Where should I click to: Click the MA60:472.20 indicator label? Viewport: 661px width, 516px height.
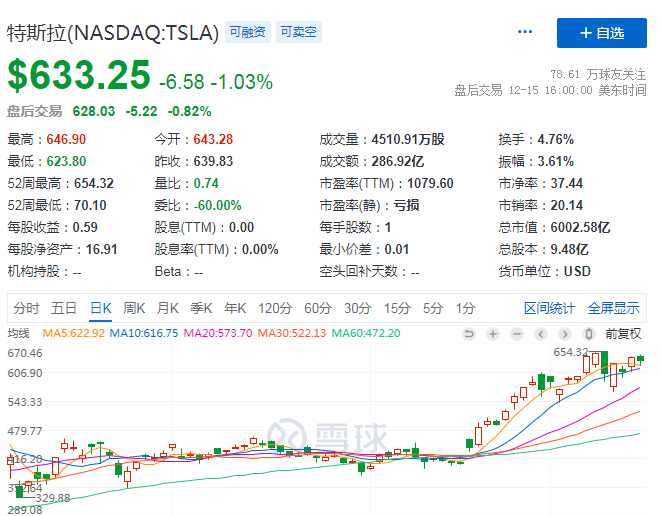pyautogui.click(x=366, y=333)
